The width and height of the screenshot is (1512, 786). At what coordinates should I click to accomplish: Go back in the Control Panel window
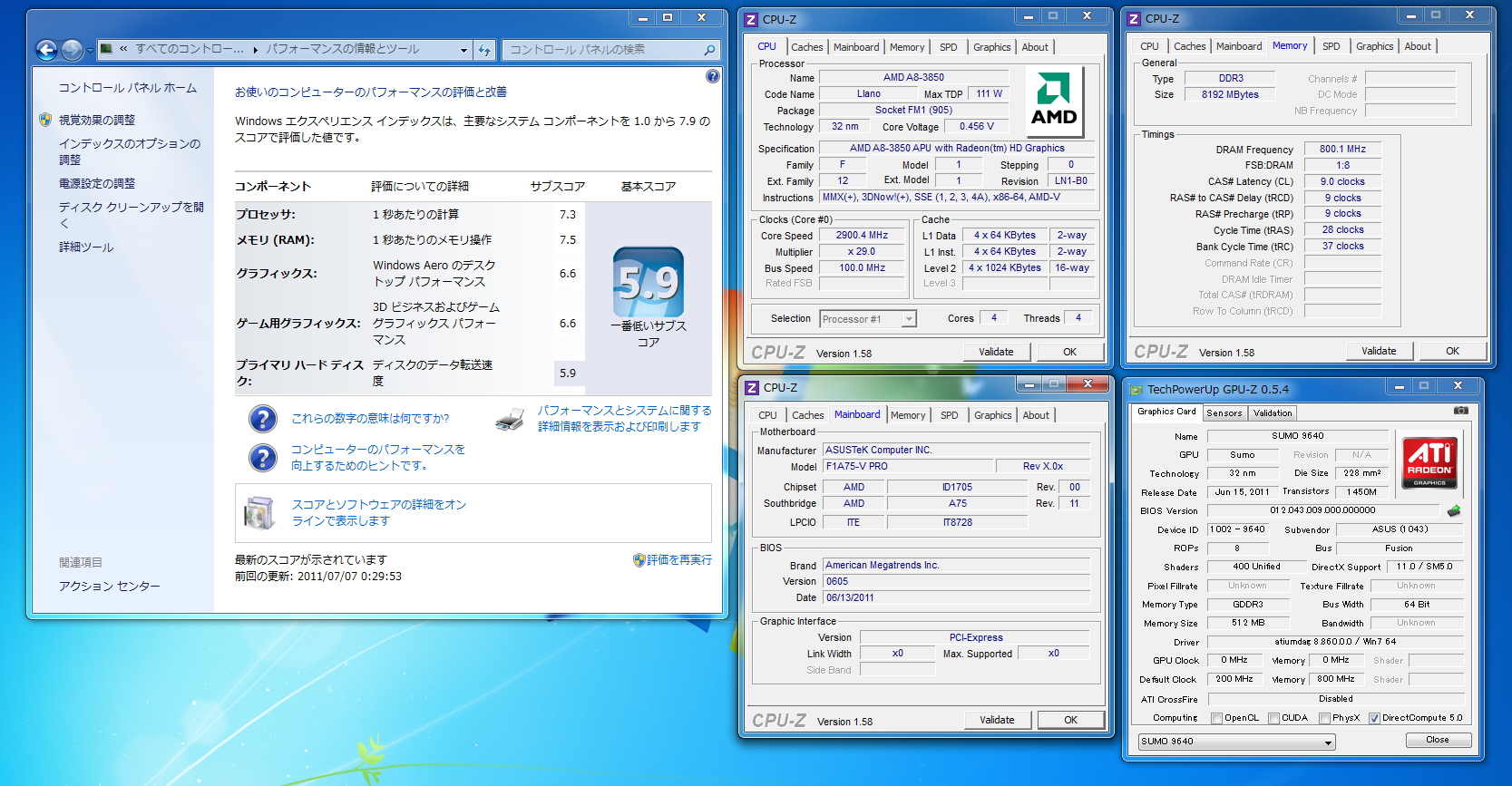click(x=46, y=50)
